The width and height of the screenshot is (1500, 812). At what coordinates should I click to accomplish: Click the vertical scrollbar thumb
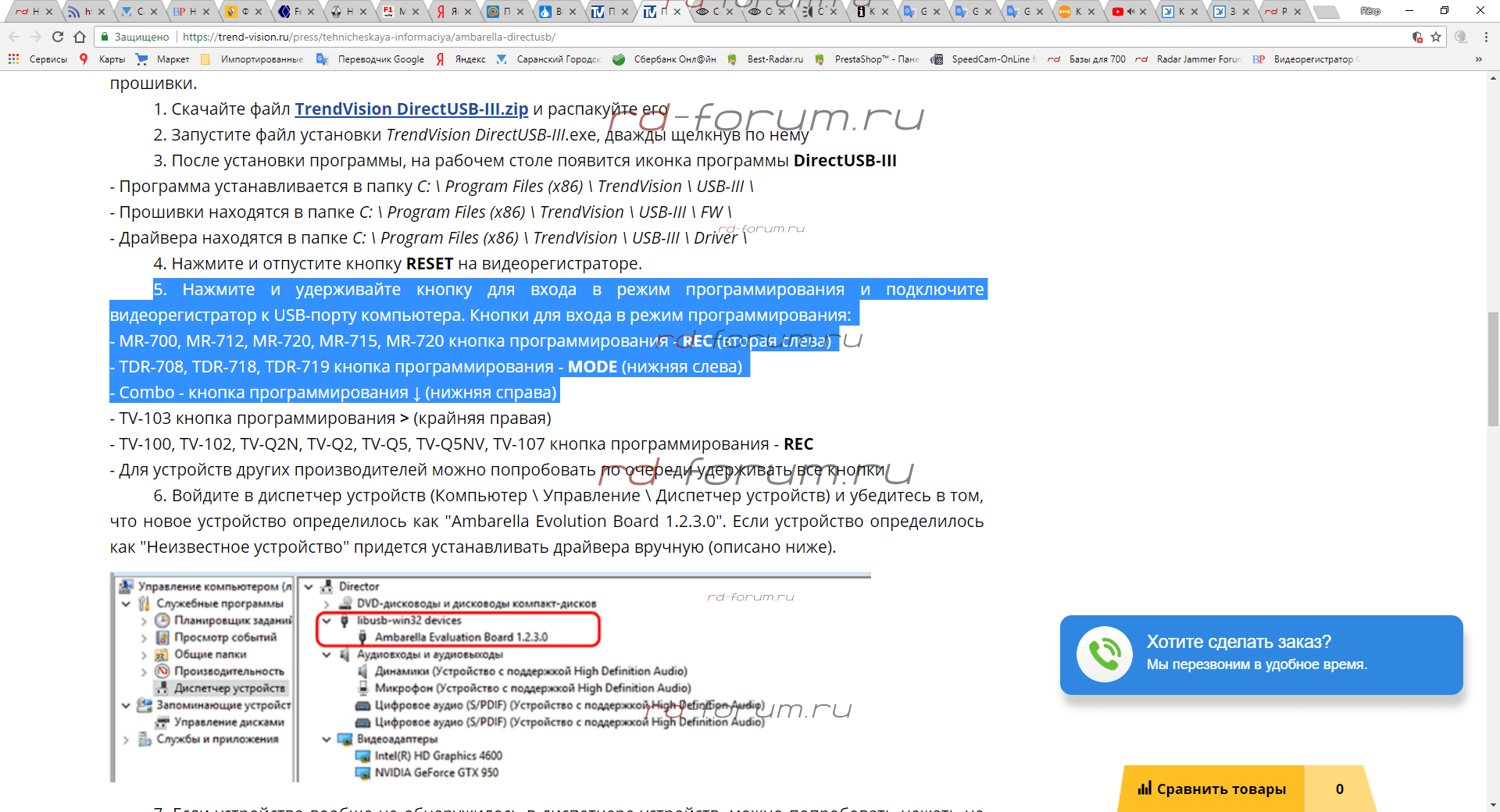tap(1493, 369)
